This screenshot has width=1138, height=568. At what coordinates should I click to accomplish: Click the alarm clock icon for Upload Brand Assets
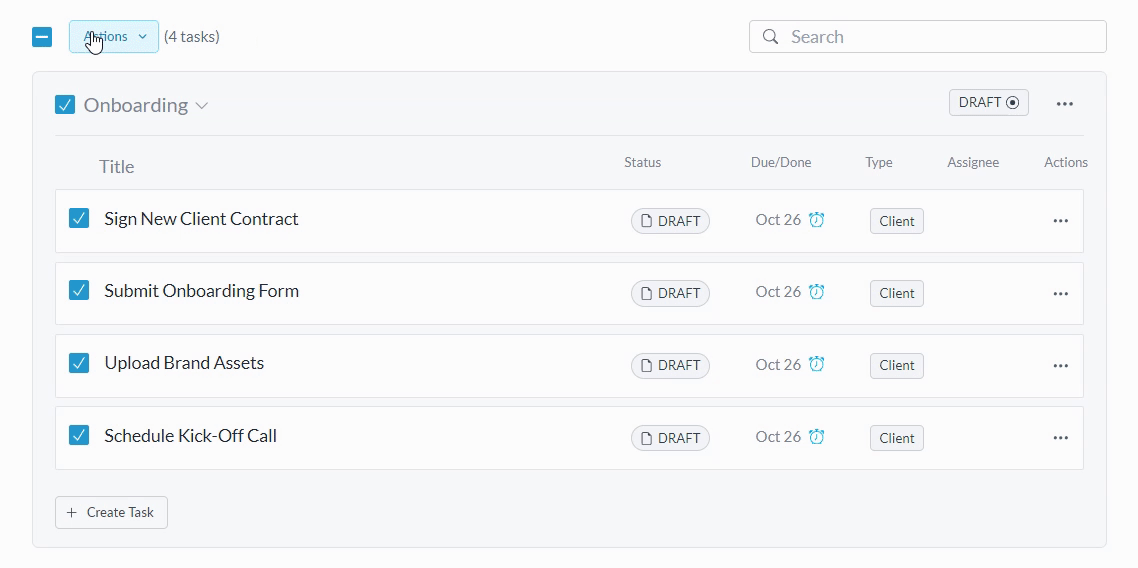(x=816, y=365)
